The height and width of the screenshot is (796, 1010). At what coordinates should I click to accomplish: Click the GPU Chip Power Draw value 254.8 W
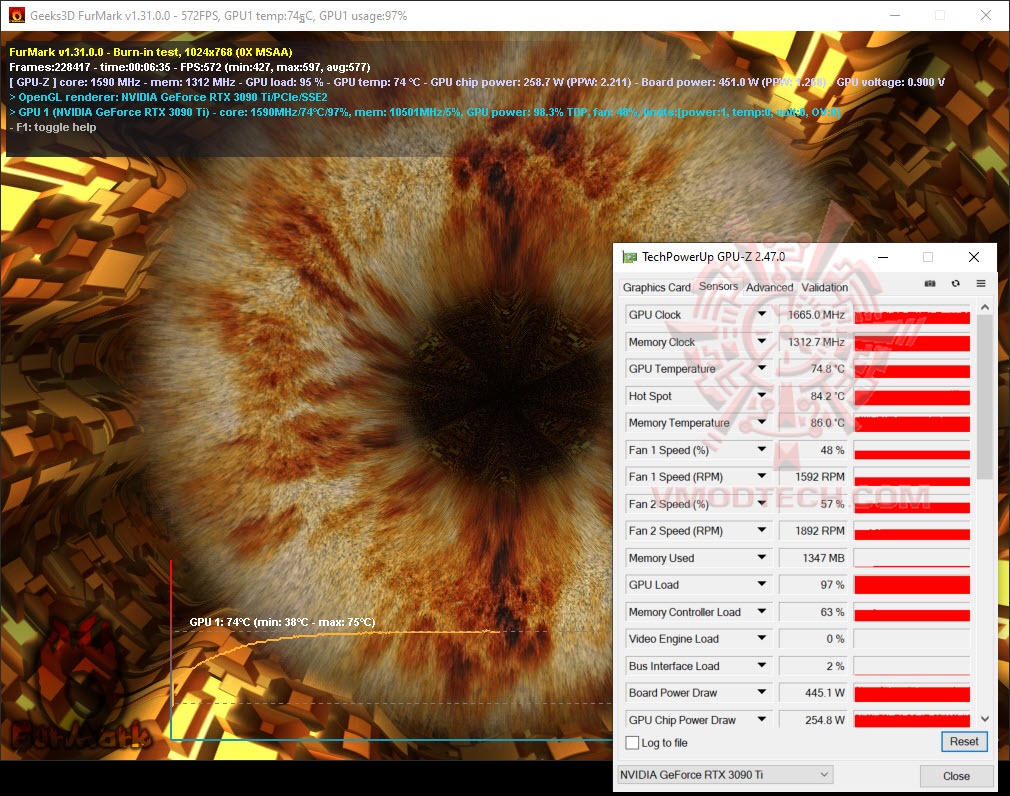coord(815,720)
